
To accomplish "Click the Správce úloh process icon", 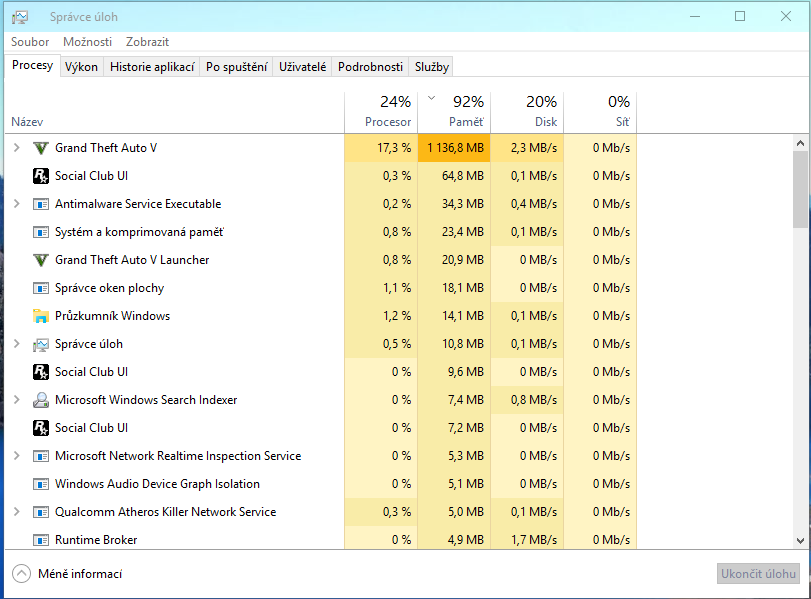I will [x=41, y=344].
